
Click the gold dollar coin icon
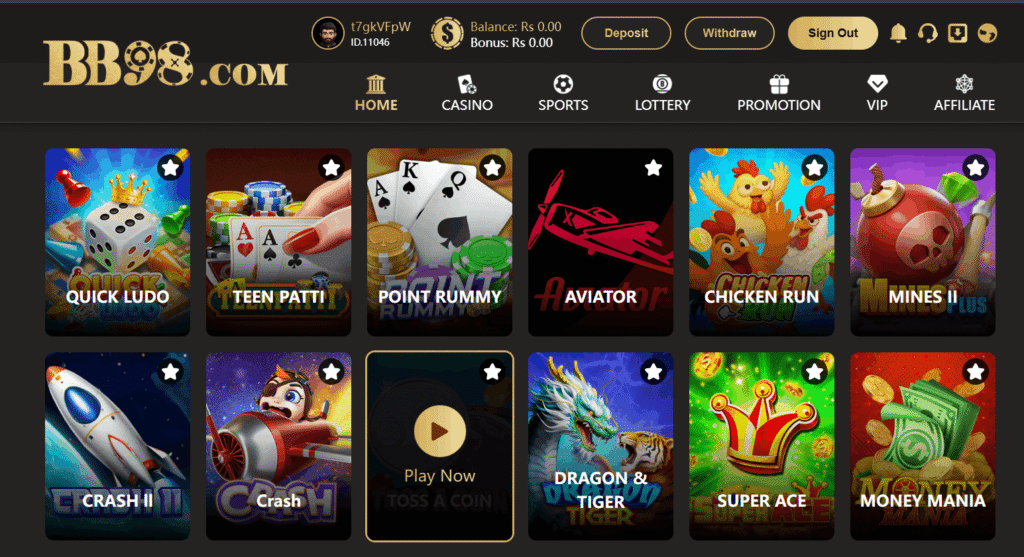point(447,33)
